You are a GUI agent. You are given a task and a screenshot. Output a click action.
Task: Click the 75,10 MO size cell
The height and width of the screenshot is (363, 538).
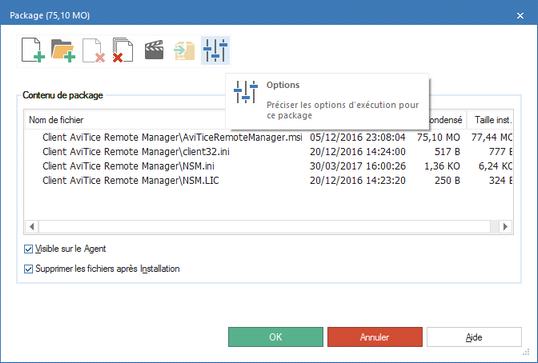pos(438,137)
